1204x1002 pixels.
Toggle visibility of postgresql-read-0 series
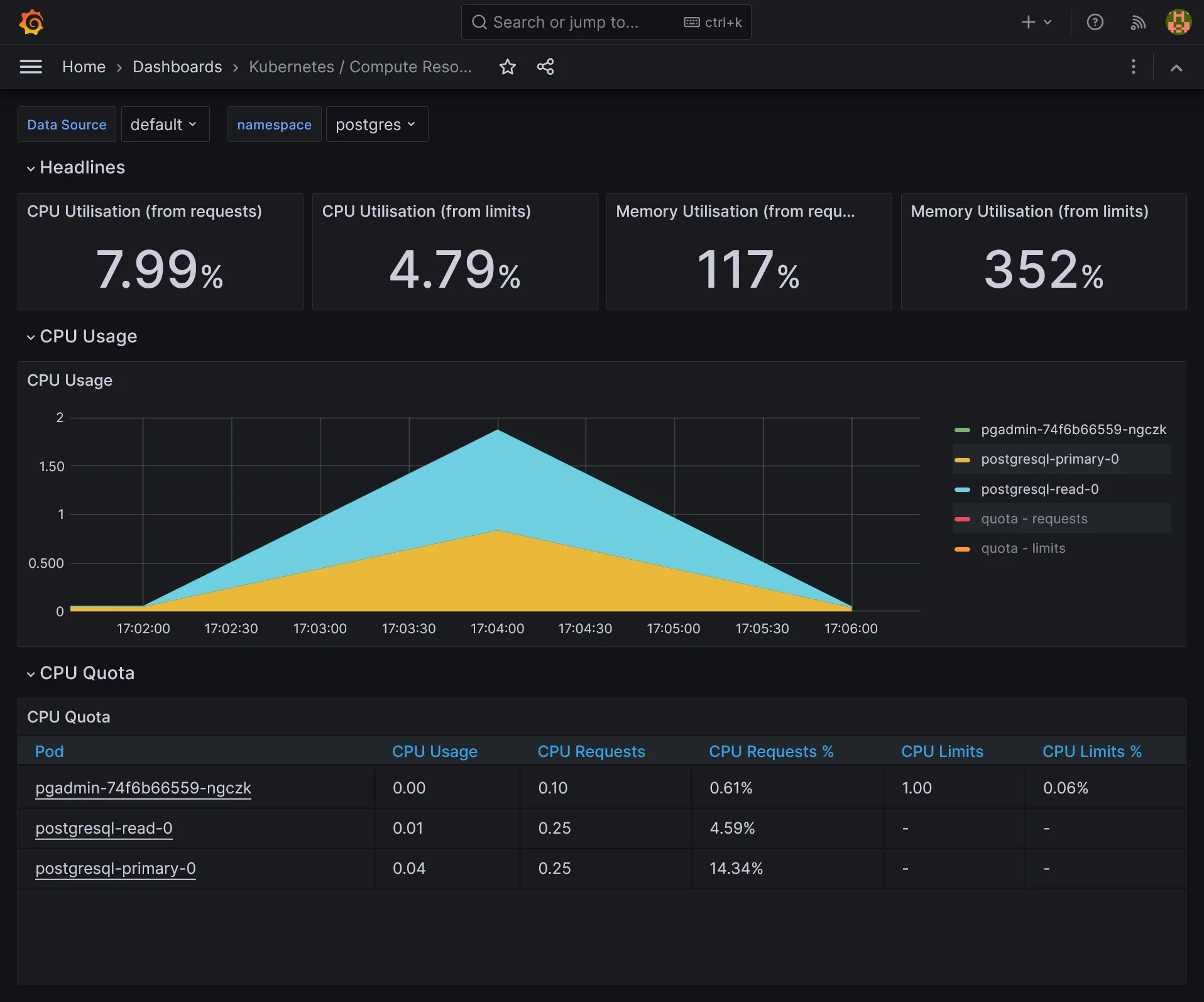click(1039, 489)
